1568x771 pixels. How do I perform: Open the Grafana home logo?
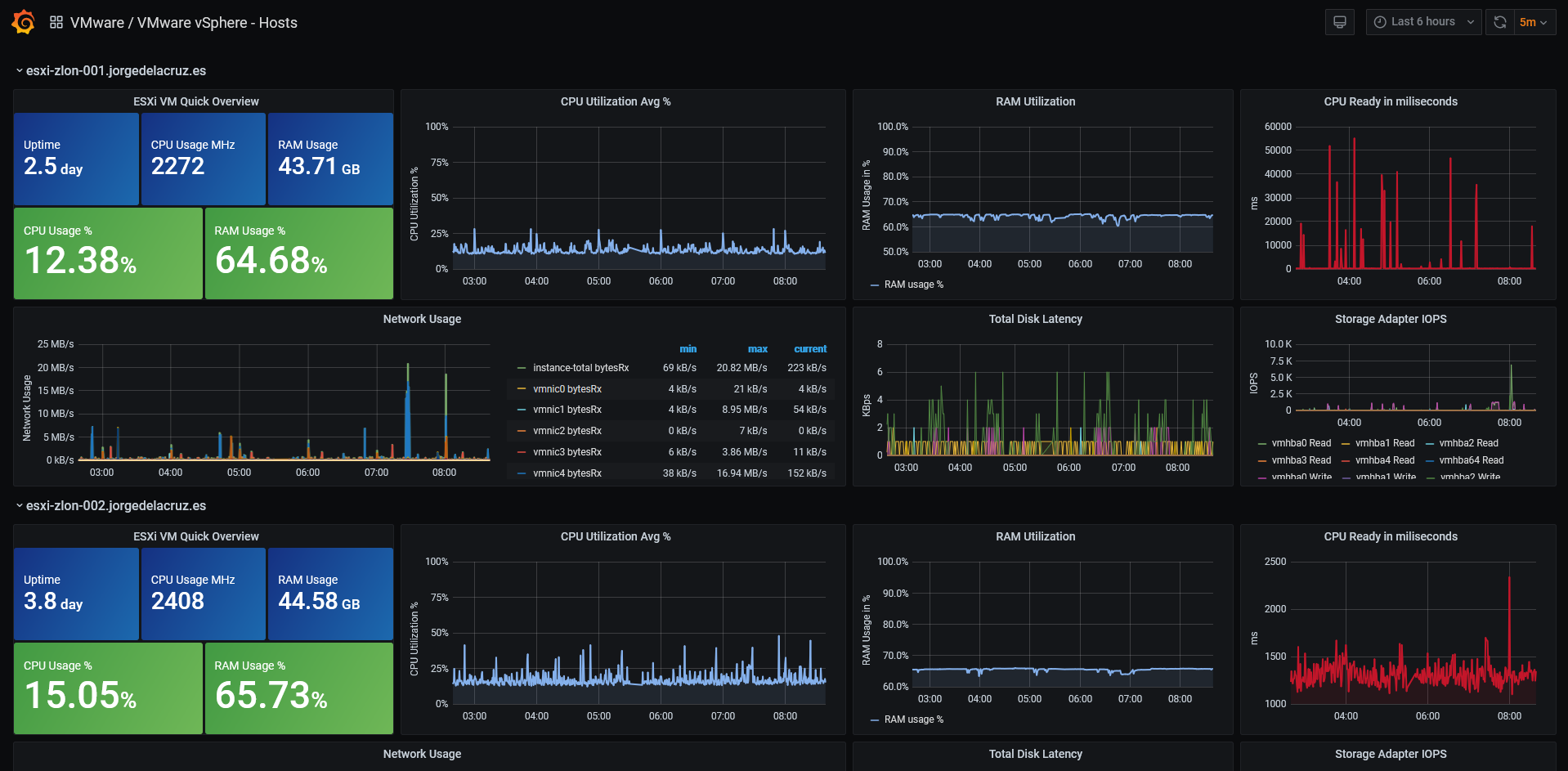tap(23, 22)
